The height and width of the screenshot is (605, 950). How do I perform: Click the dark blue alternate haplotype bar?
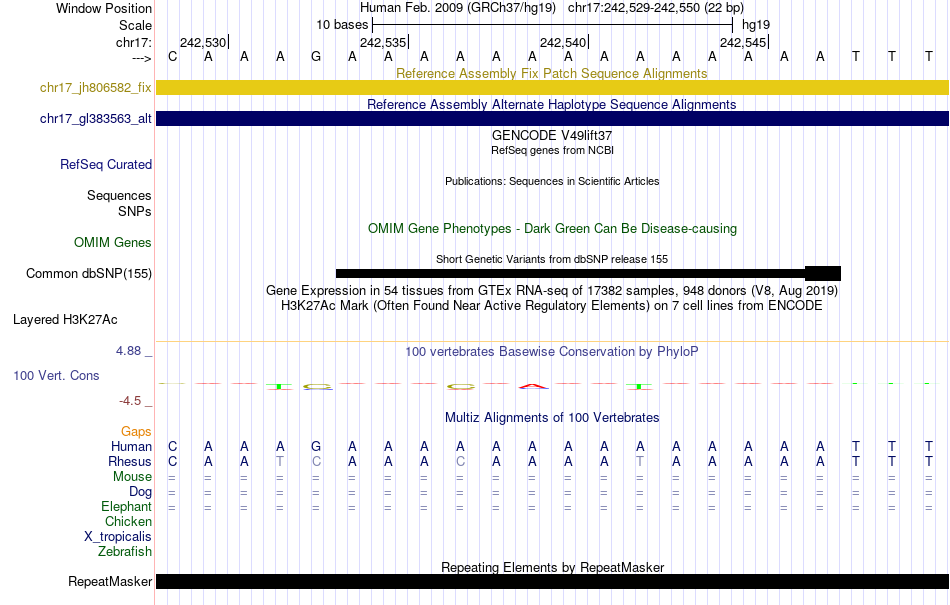(553, 118)
